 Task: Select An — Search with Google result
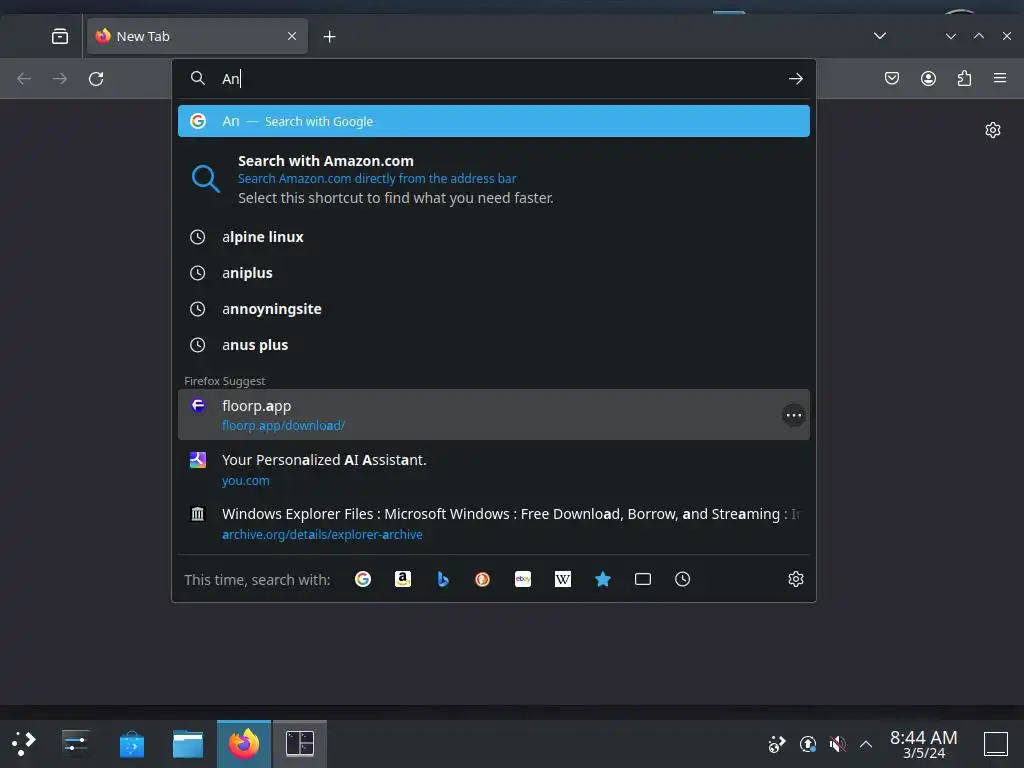point(494,121)
